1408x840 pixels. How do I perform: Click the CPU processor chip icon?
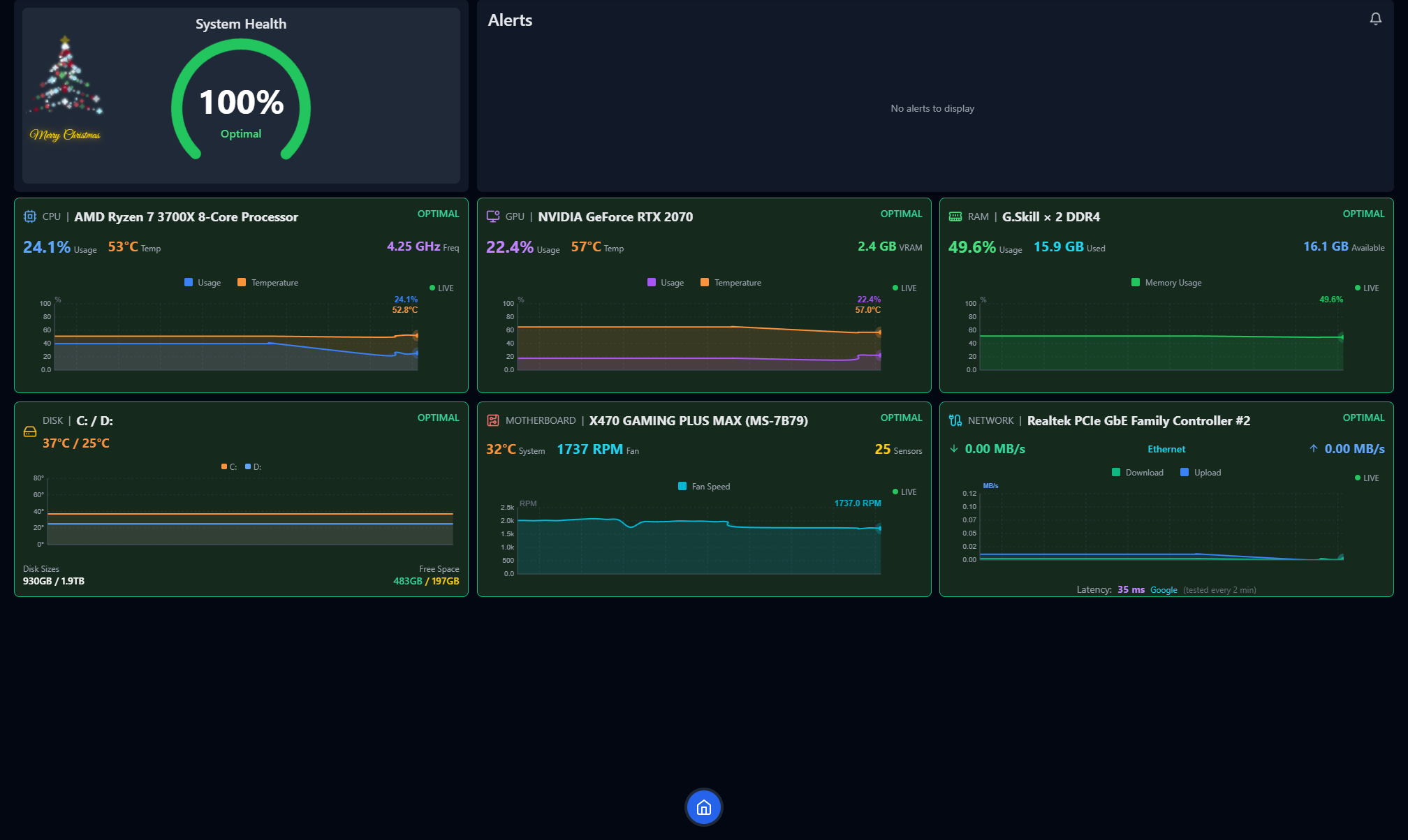pos(30,216)
